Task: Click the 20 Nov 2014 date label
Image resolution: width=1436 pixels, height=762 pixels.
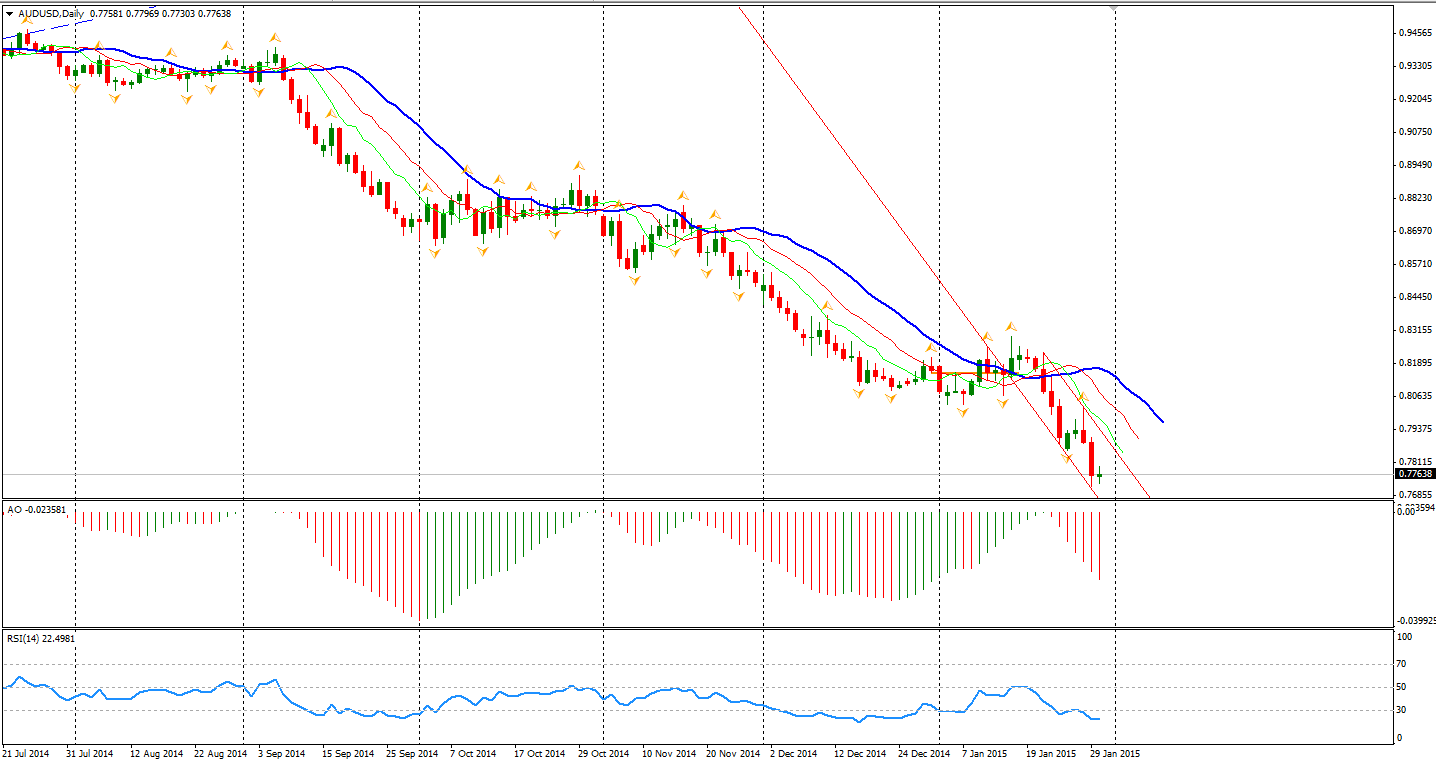Action: tap(733, 753)
